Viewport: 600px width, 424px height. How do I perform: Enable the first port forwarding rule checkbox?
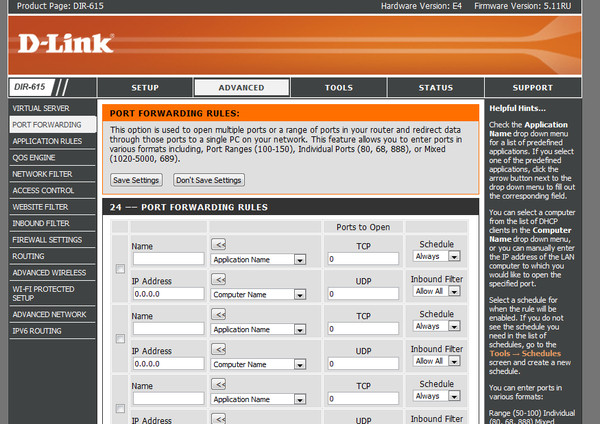(120, 269)
